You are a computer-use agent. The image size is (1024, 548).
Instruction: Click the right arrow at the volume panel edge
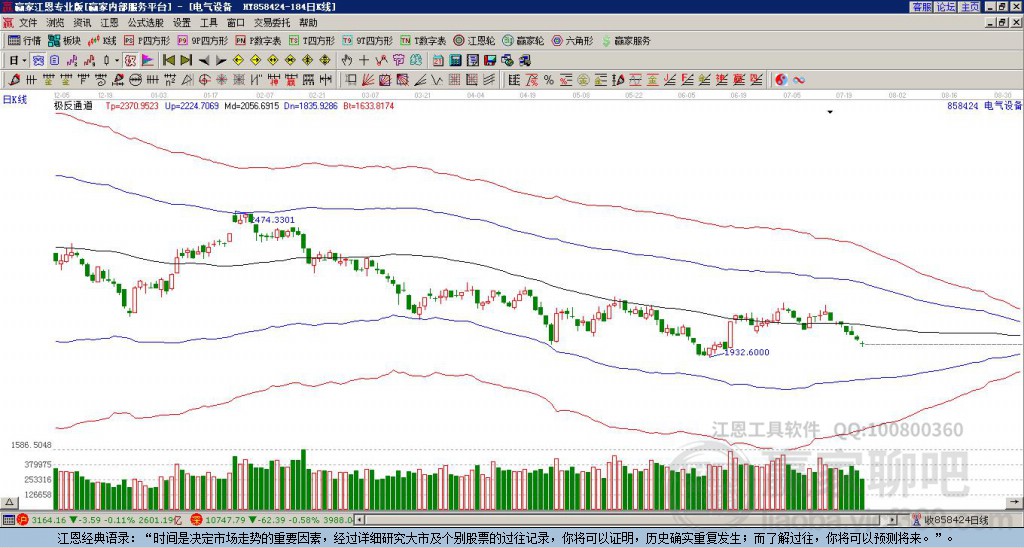tap(1014, 503)
